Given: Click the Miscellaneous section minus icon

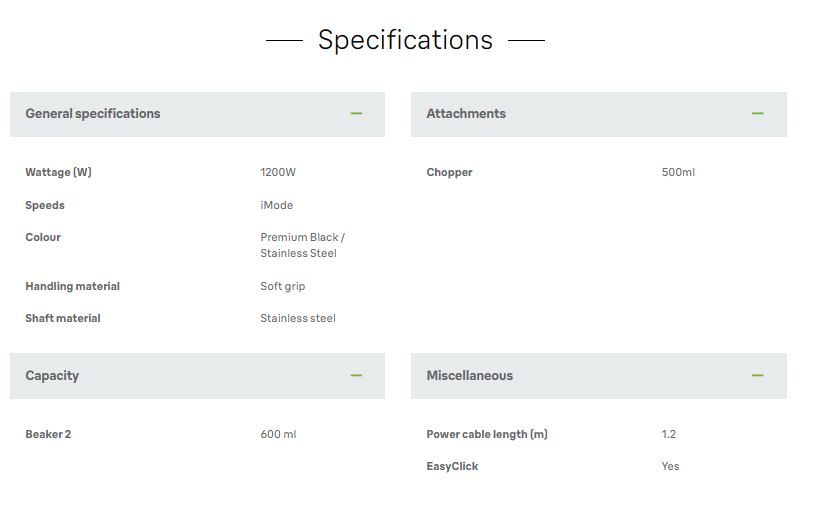Looking at the screenshot, I should (757, 376).
